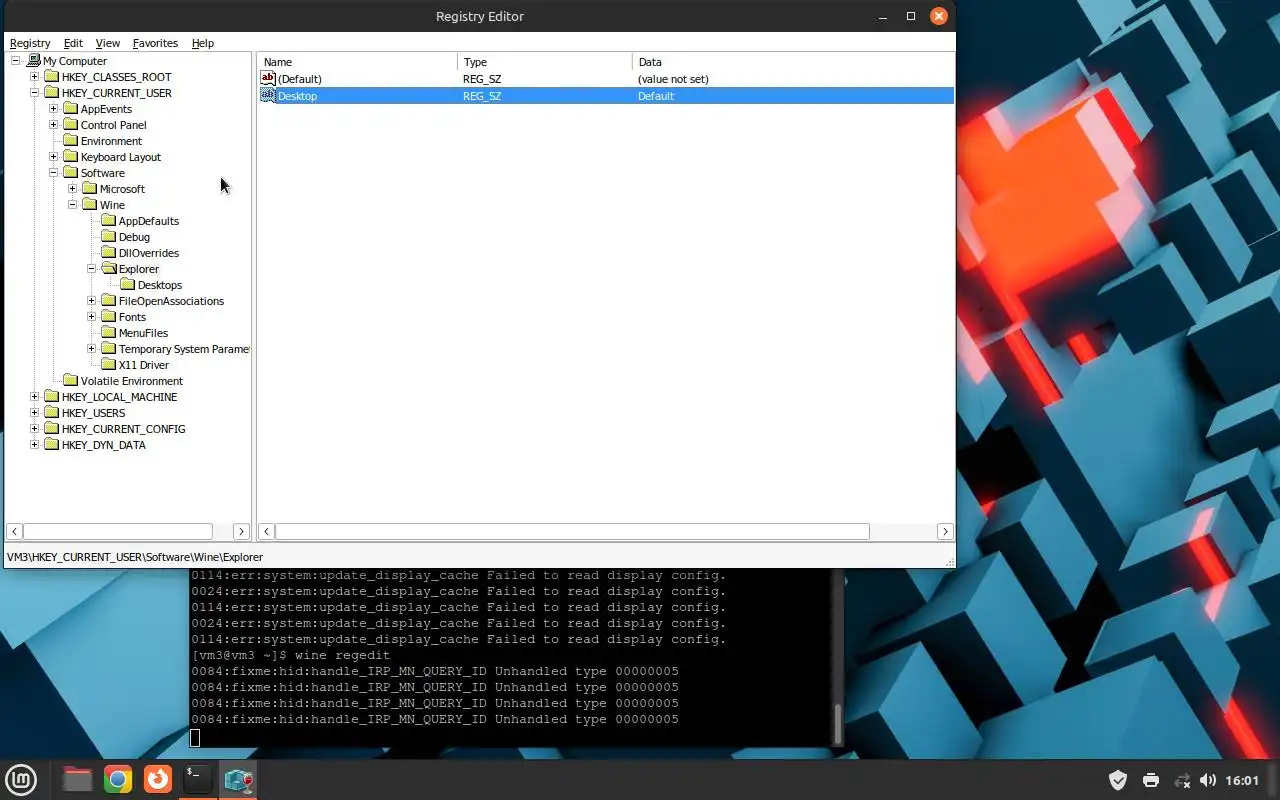Click the HKEY_CLASSES_ROOT folder icon
This screenshot has height=800, width=1280.
[x=52, y=77]
